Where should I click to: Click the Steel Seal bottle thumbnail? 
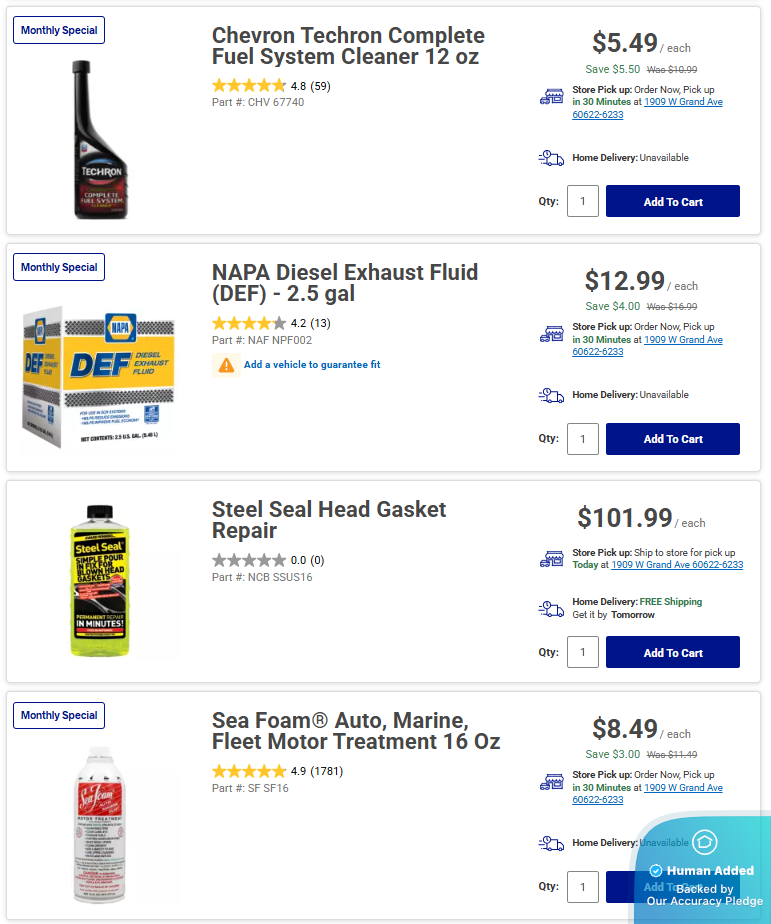(99, 580)
